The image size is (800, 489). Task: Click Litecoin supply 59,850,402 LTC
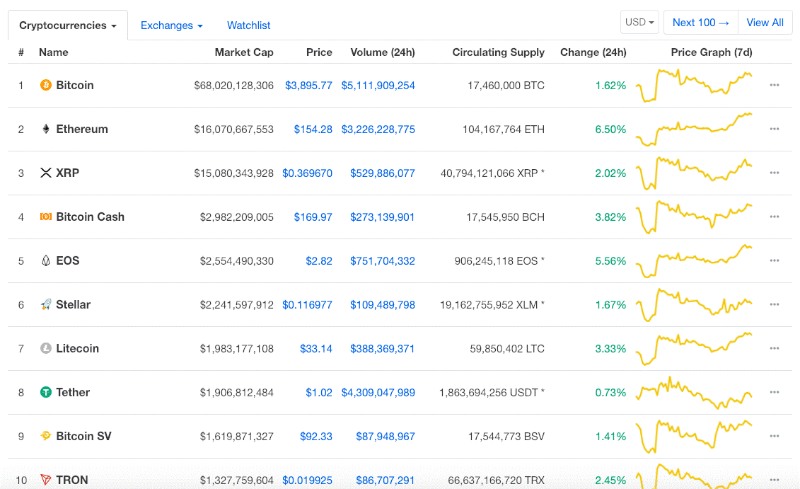point(507,349)
